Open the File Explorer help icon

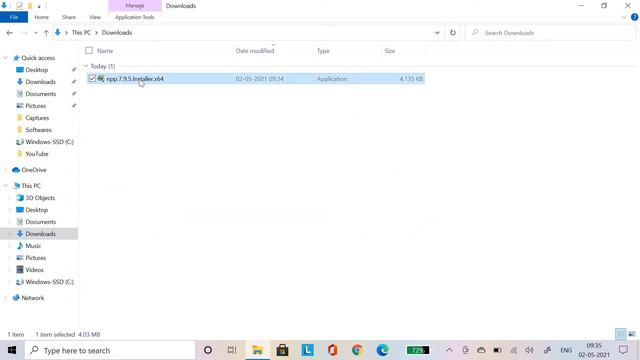click(634, 17)
